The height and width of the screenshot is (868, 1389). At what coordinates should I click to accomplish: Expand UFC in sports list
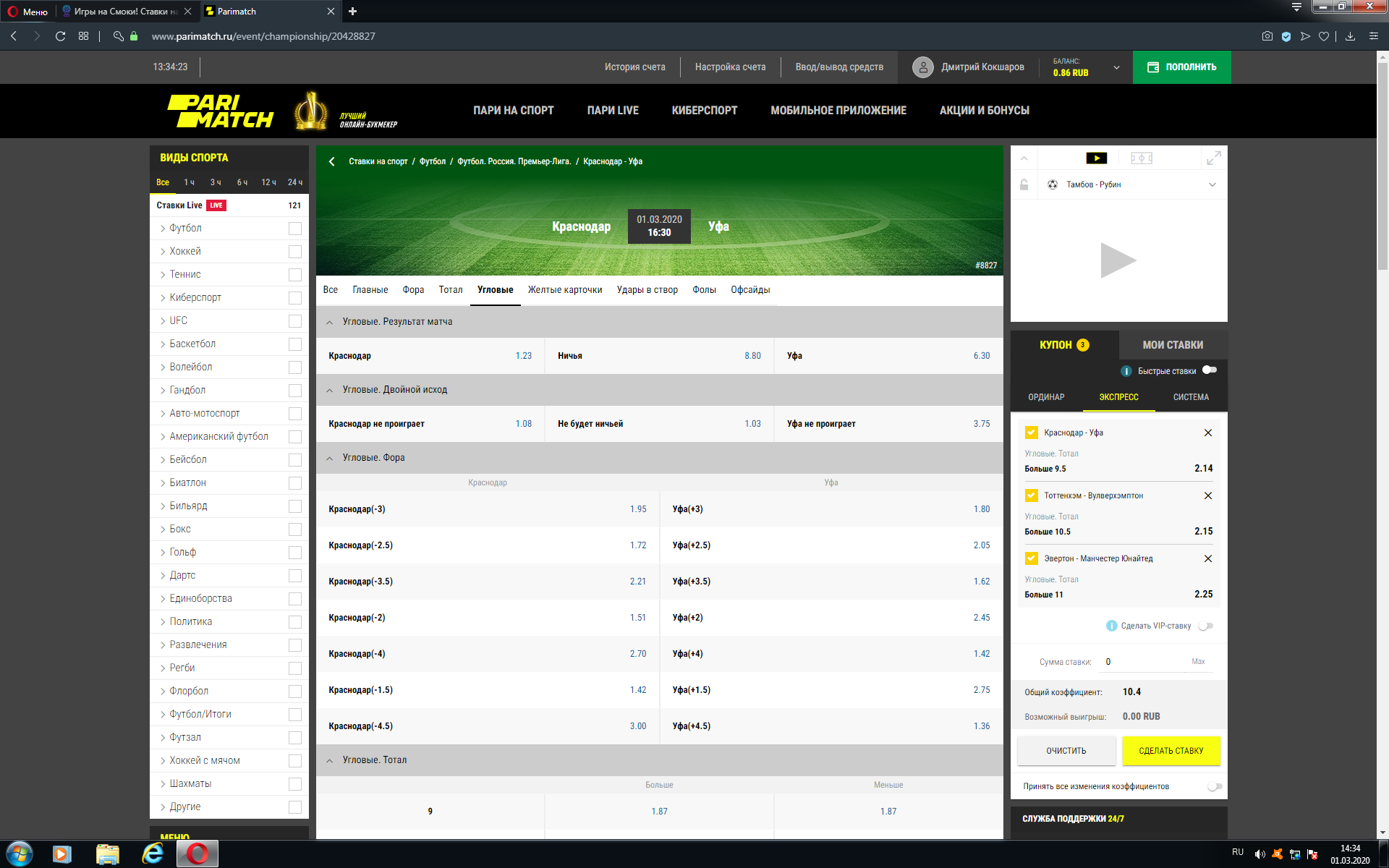coord(163,321)
